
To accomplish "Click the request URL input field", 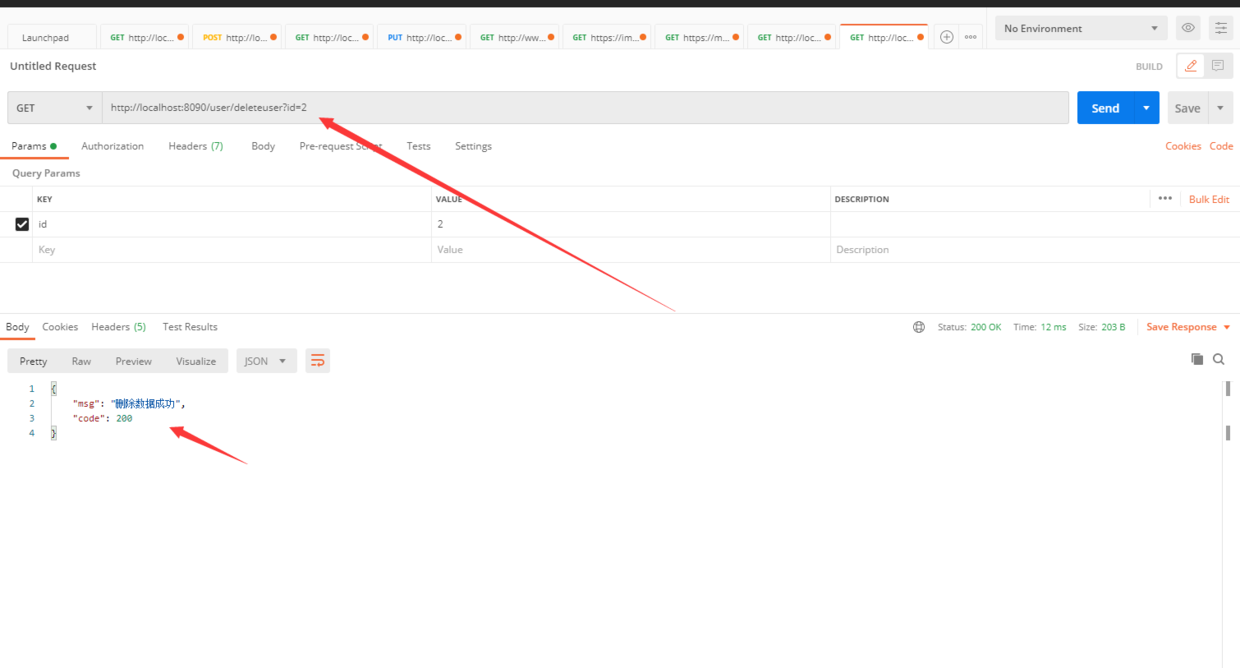I will pos(585,108).
